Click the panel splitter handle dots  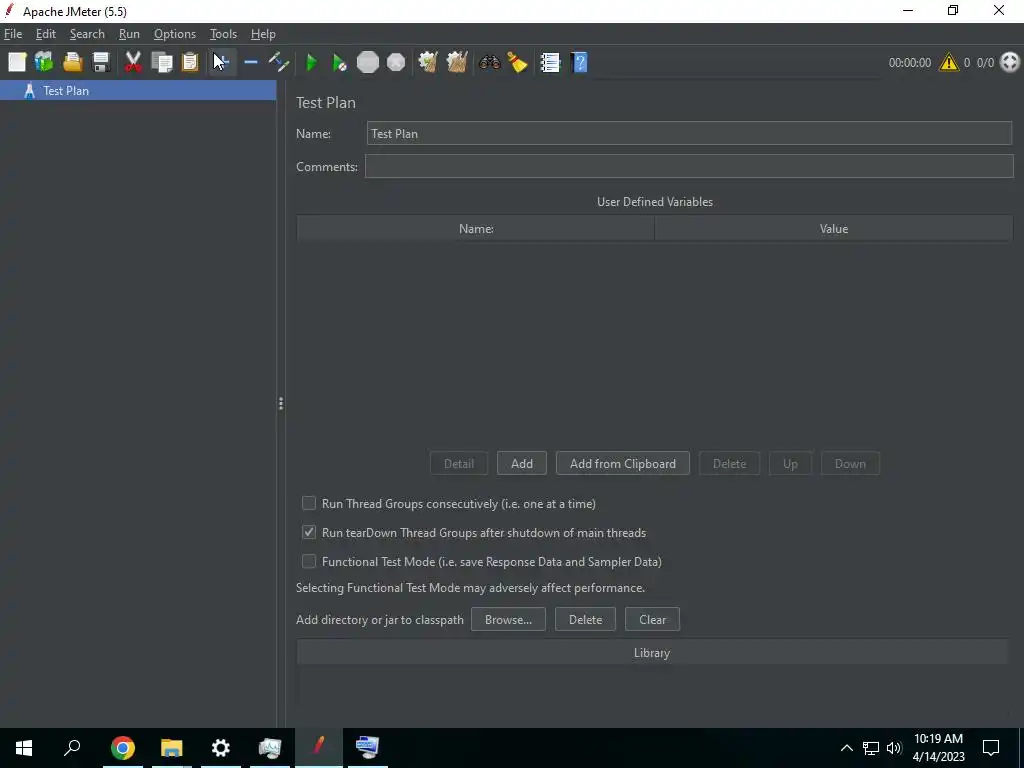pyautogui.click(x=281, y=404)
